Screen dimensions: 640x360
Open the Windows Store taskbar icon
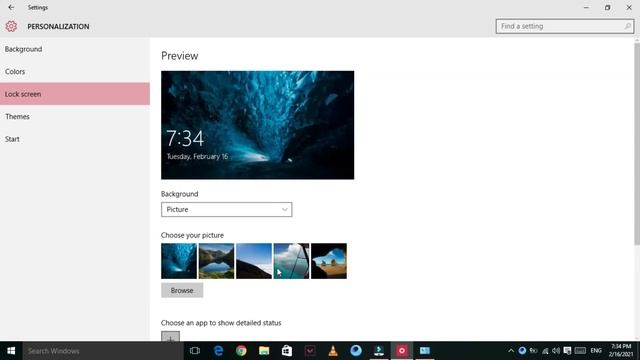tap(287, 351)
